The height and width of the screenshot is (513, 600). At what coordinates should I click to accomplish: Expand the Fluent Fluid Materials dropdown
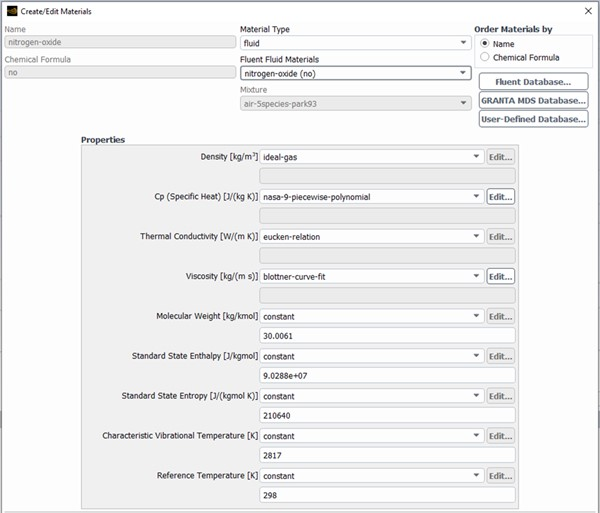[354, 73]
